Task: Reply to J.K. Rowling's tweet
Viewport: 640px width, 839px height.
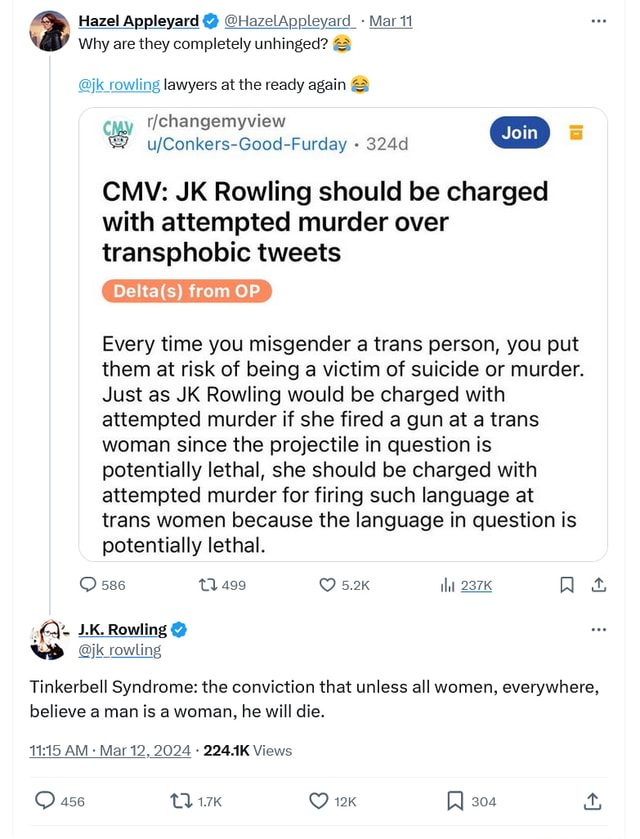Action: click(46, 801)
